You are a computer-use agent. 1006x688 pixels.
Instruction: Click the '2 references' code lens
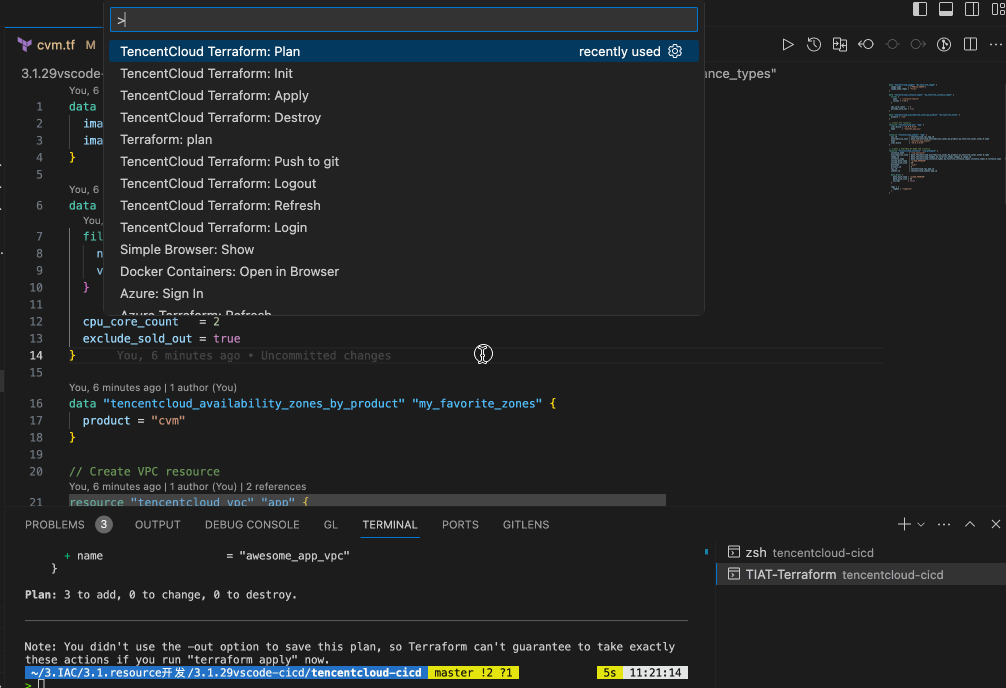click(x=276, y=486)
